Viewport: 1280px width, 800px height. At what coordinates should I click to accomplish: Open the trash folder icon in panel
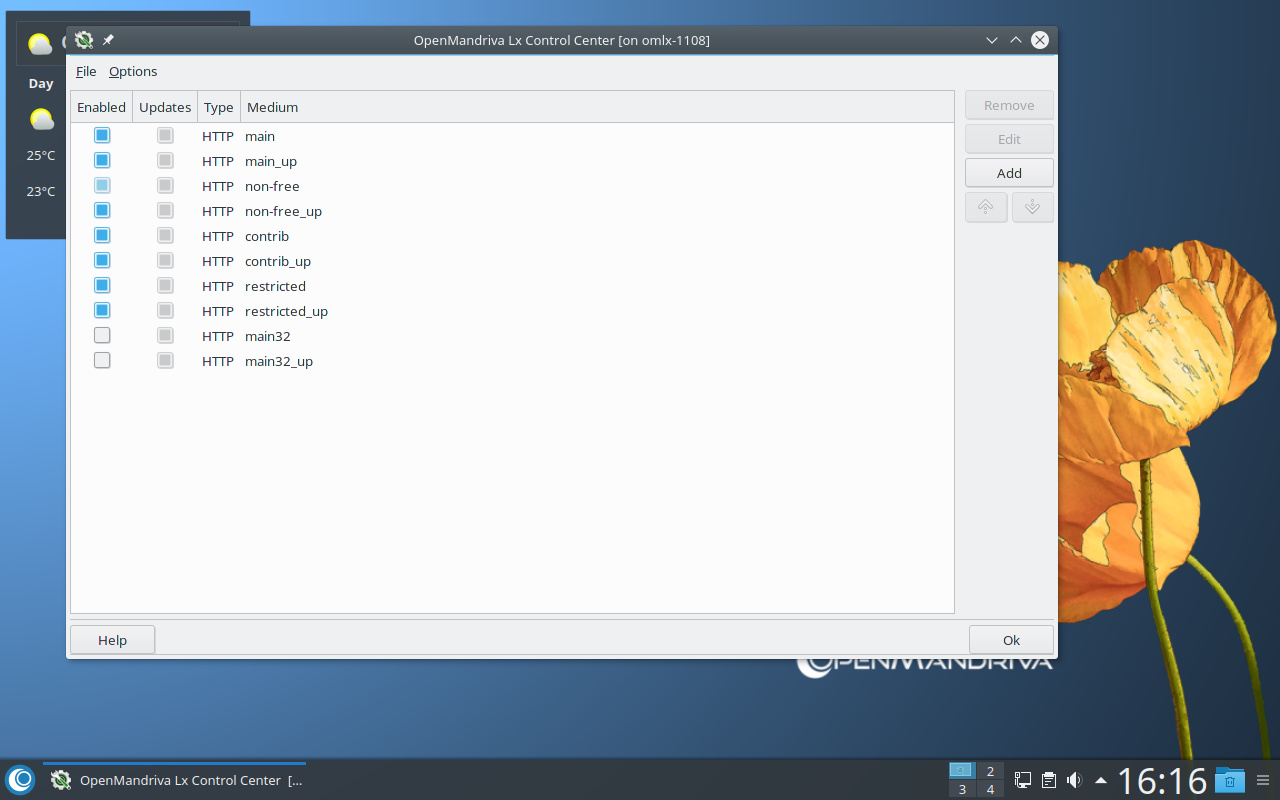(1230, 779)
